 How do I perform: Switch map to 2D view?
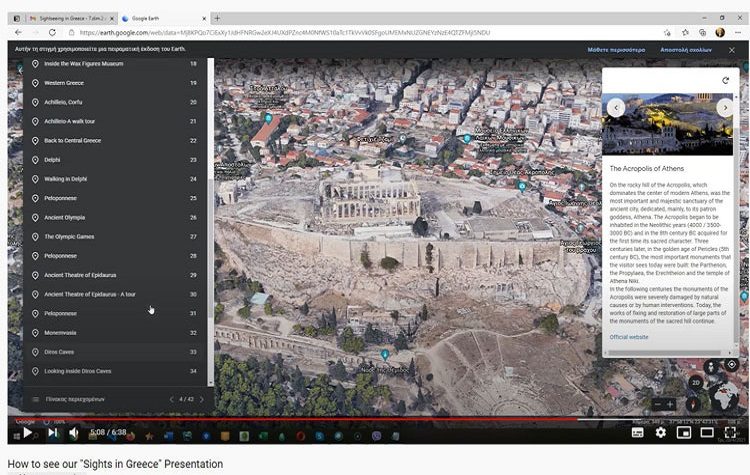tap(696, 381)
